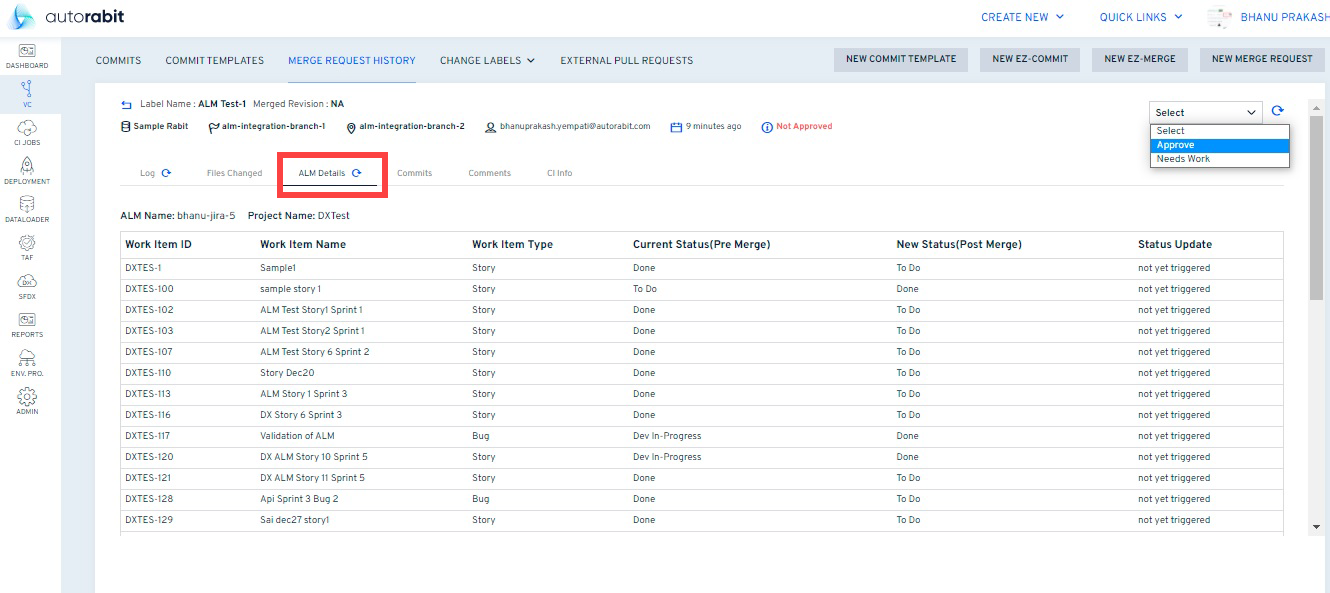Go to External Pull Requests
The height and width of the screenshot is (593, 1330).
click(x=626, y=60)
